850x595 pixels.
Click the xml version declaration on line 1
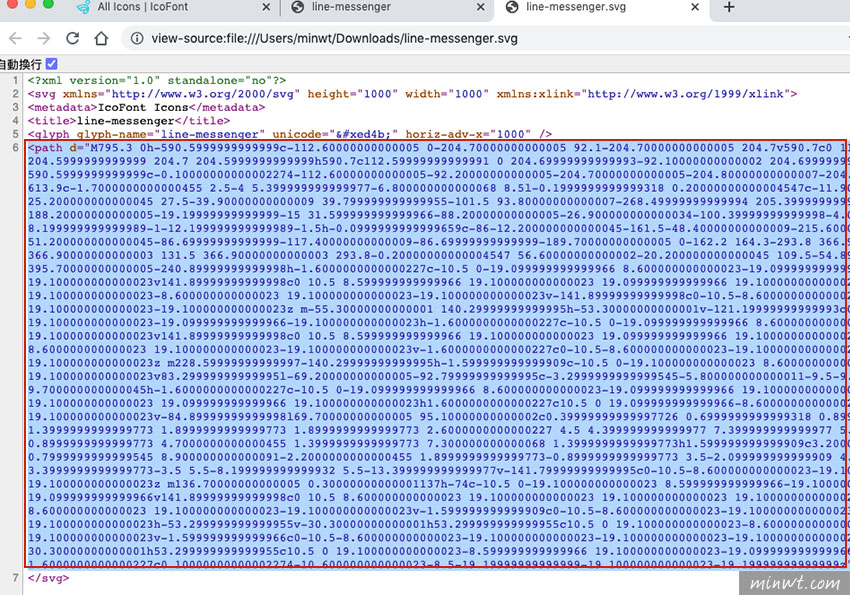pyautogui.click(x=157, y=80)
